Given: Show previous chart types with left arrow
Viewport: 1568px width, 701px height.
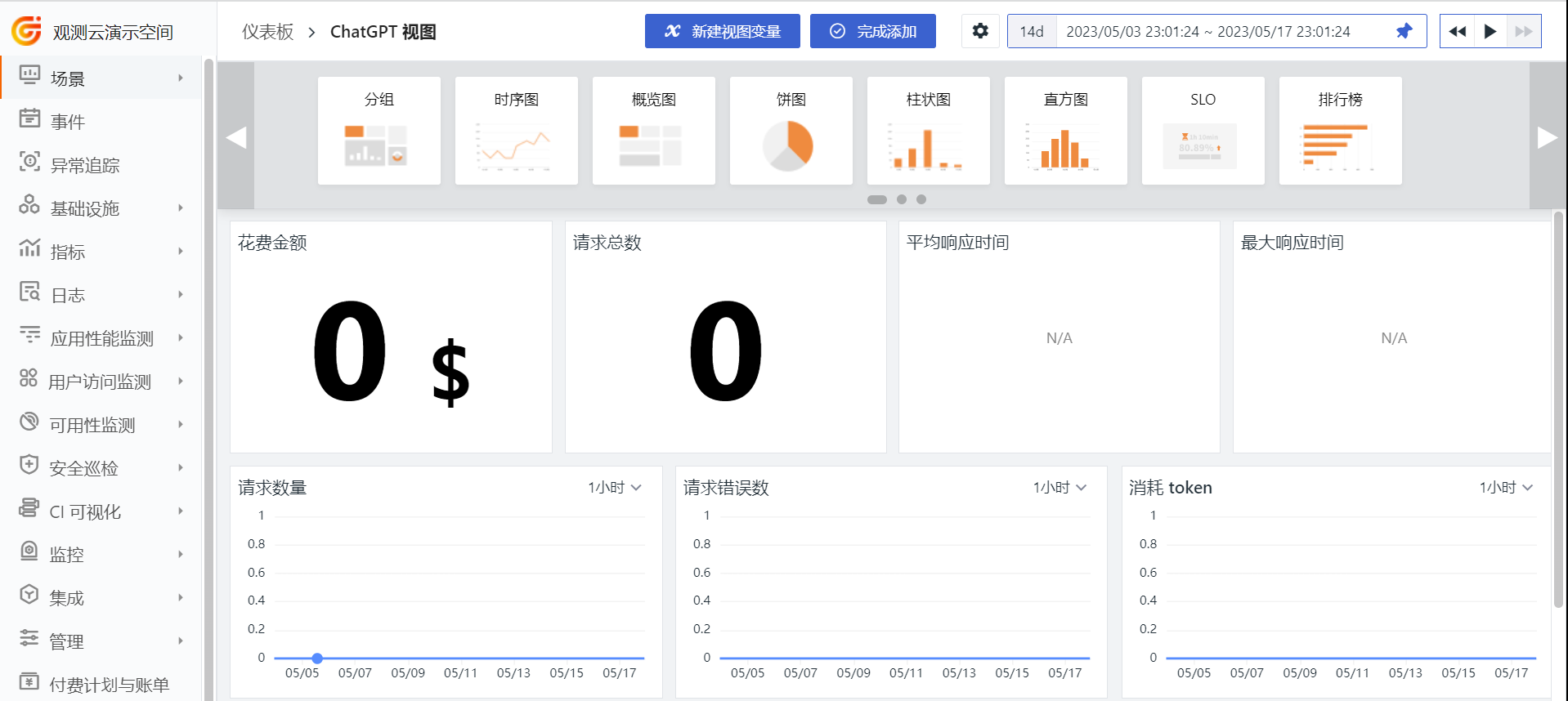Looking at the screenshot, I should pos(236,137).
